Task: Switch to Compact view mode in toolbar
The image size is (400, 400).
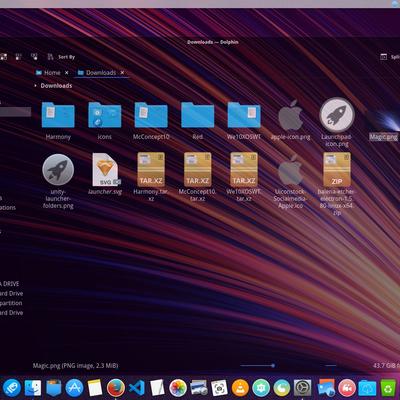Action: click(x=18, y=57)
